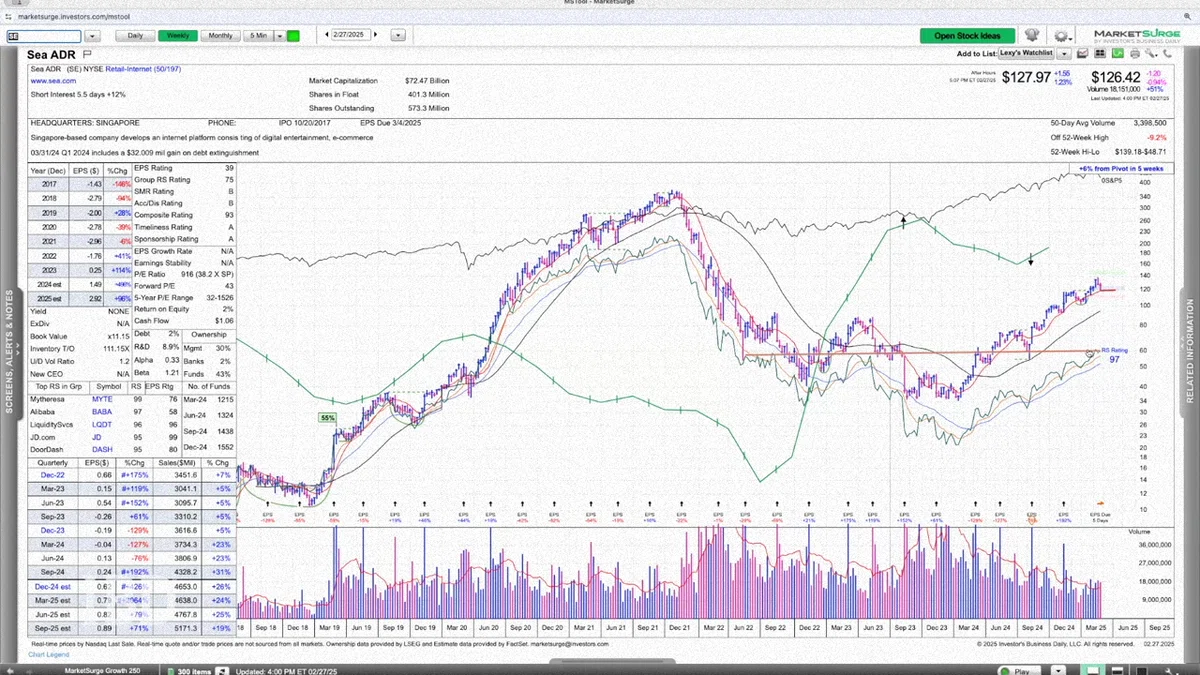Open the chart view icon
This screenshot has height=675, width=1200.
(1082, 53)
